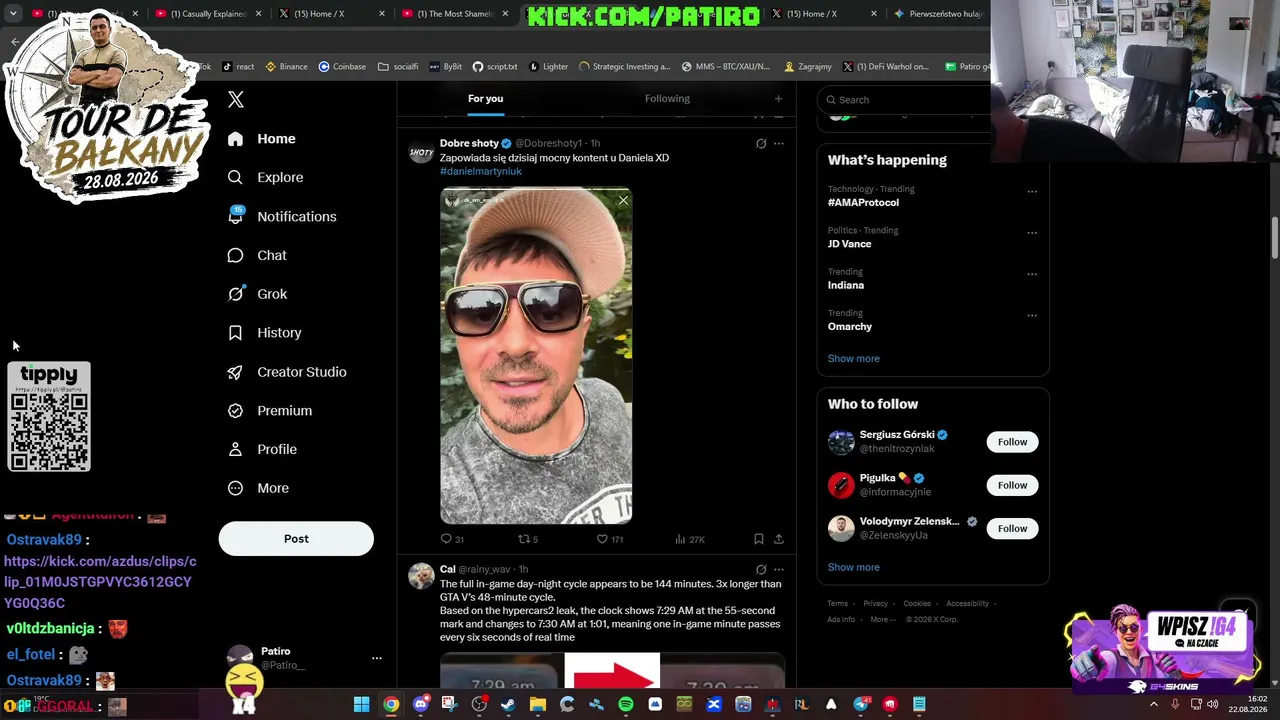Image resolution: width=1280 pixels, height=720 pixels.
Task: Open the Omarchy trending topic
Action: (x=850, y=326)
